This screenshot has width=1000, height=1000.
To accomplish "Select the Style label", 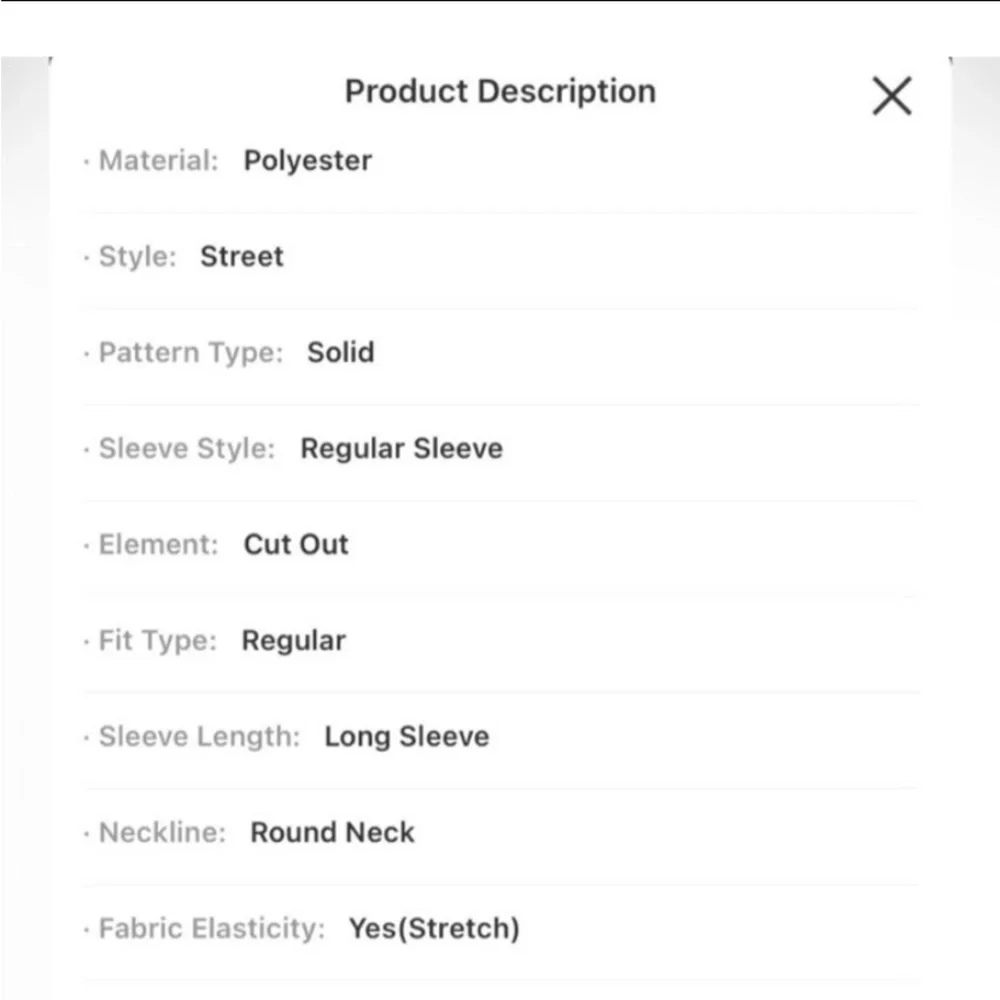I will click(x=137, y=256).
